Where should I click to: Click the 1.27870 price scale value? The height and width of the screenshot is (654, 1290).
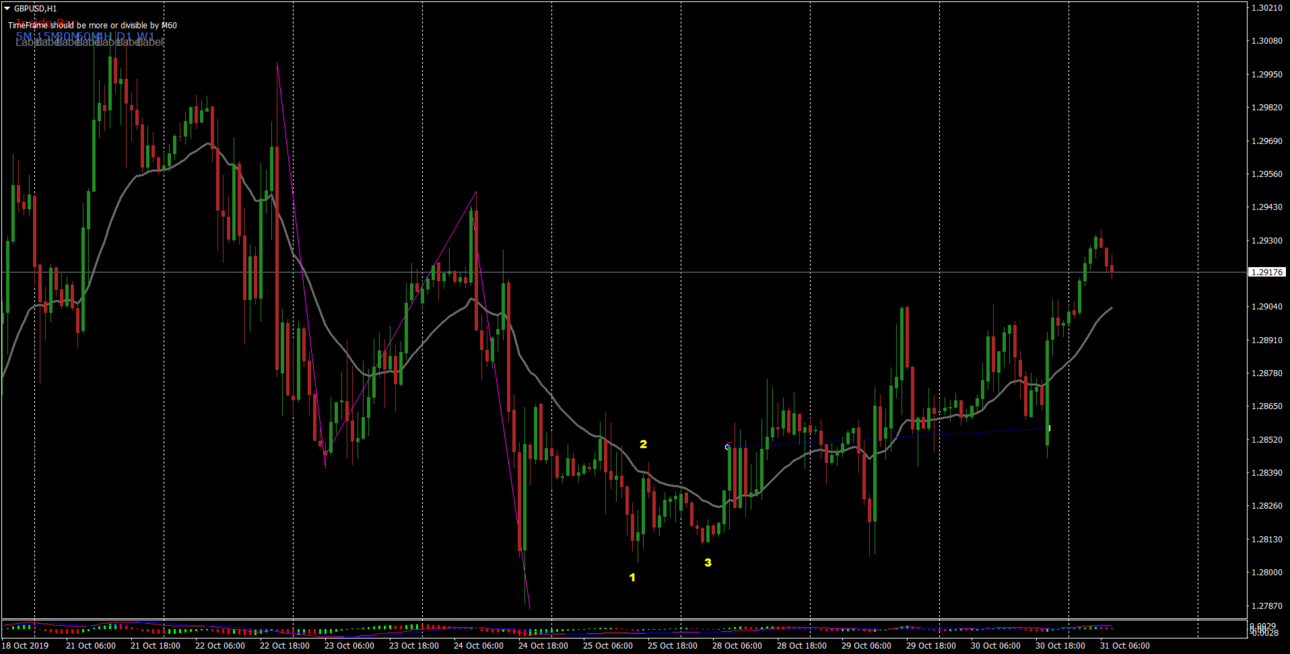1267,605
